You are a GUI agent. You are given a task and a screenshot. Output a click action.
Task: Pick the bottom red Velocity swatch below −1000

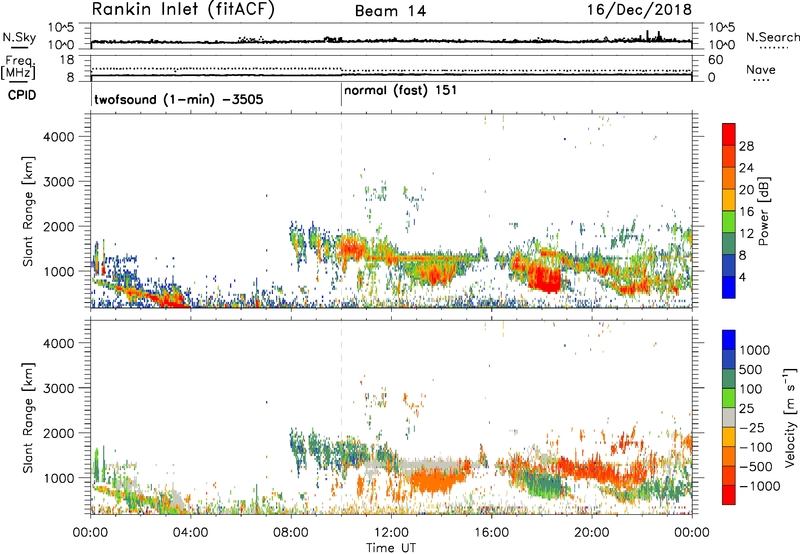point(729,495)
